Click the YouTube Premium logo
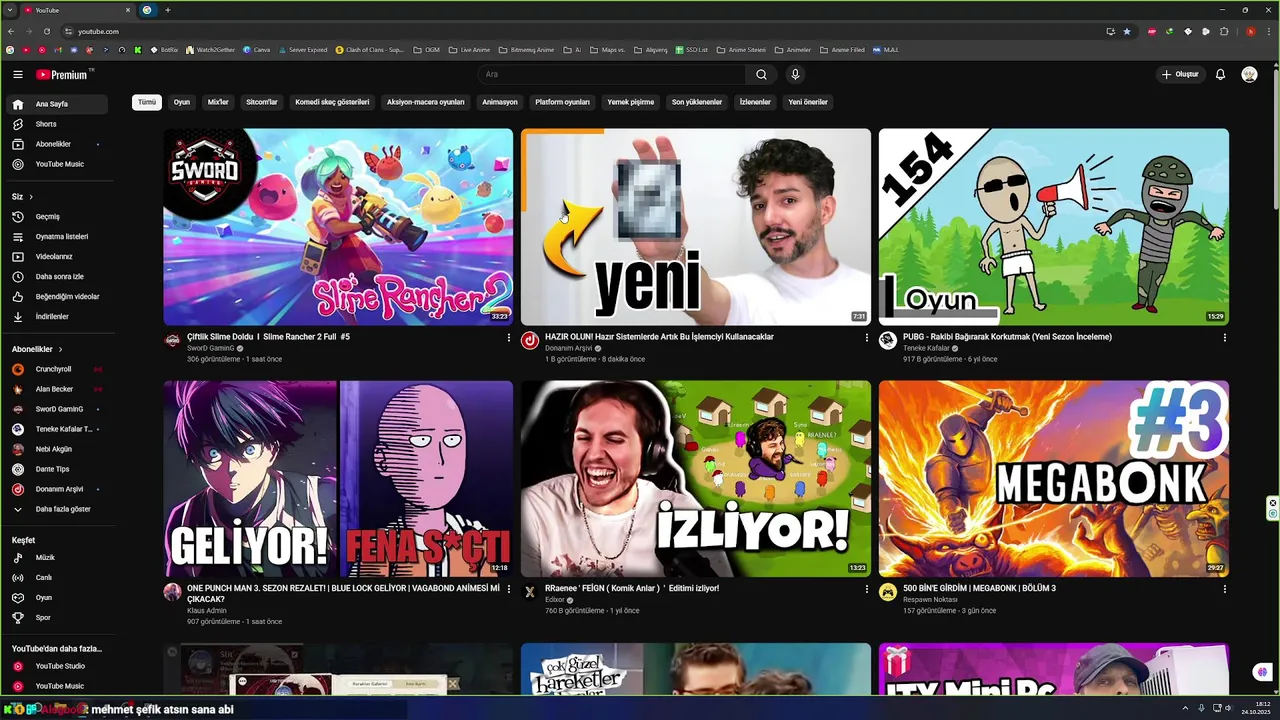Screen dimensions: 1280x720 (x=64, y=74)
